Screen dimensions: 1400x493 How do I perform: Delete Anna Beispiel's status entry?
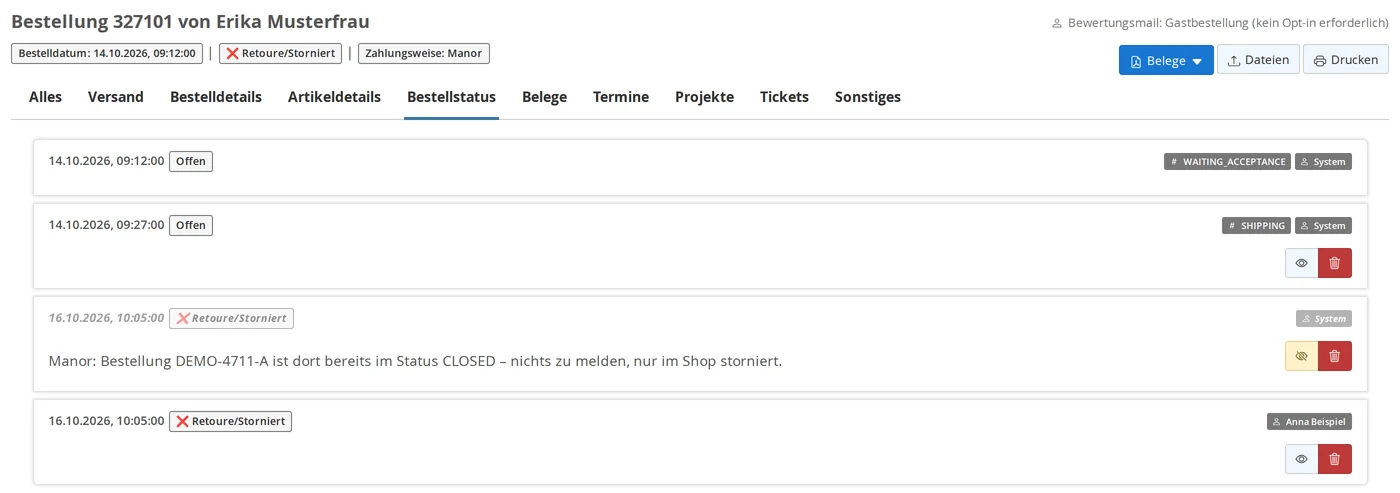tap(1335, 459)
